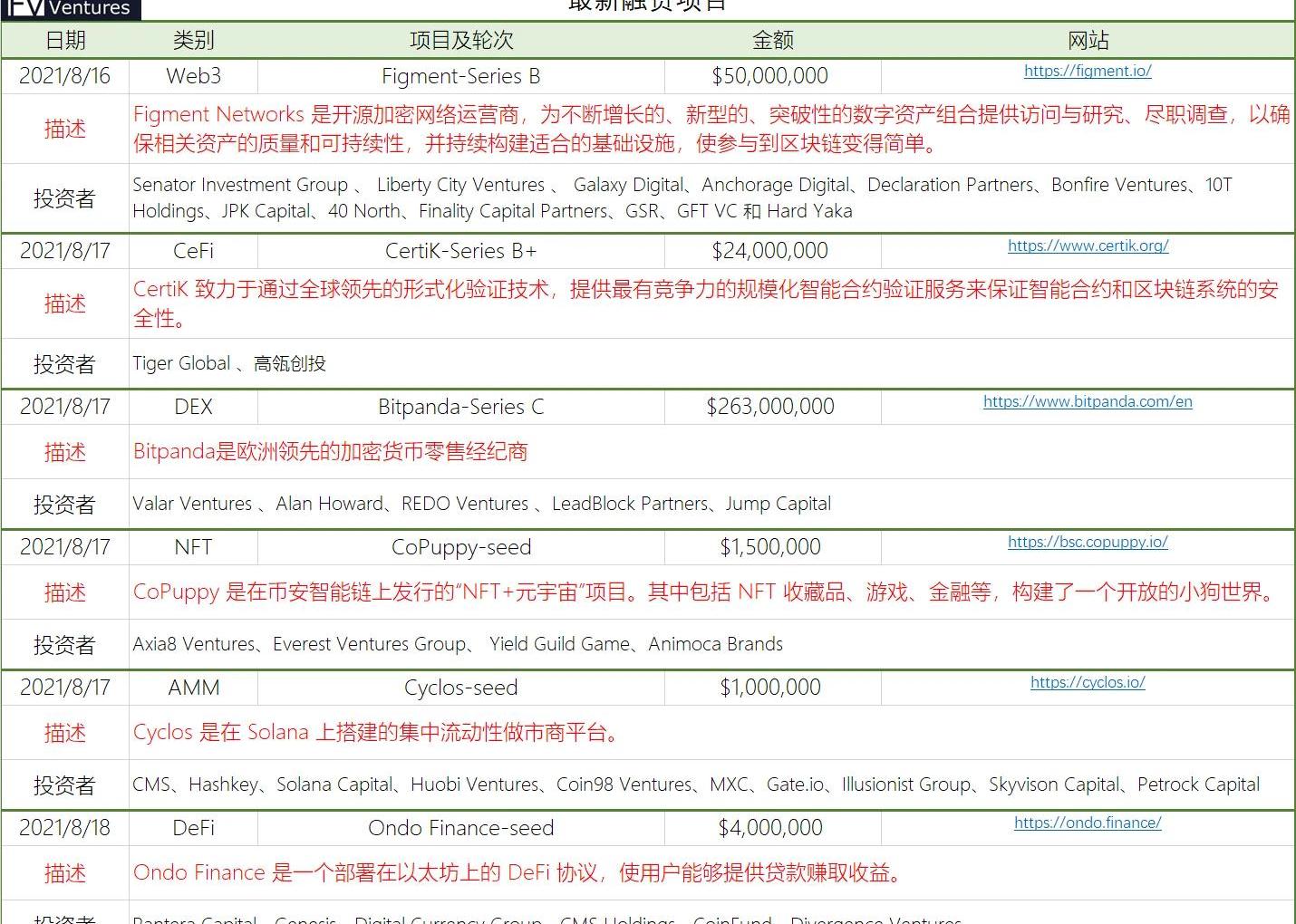Select the 网站 column header
The image size is (1296, 924).
[1088, 40]
